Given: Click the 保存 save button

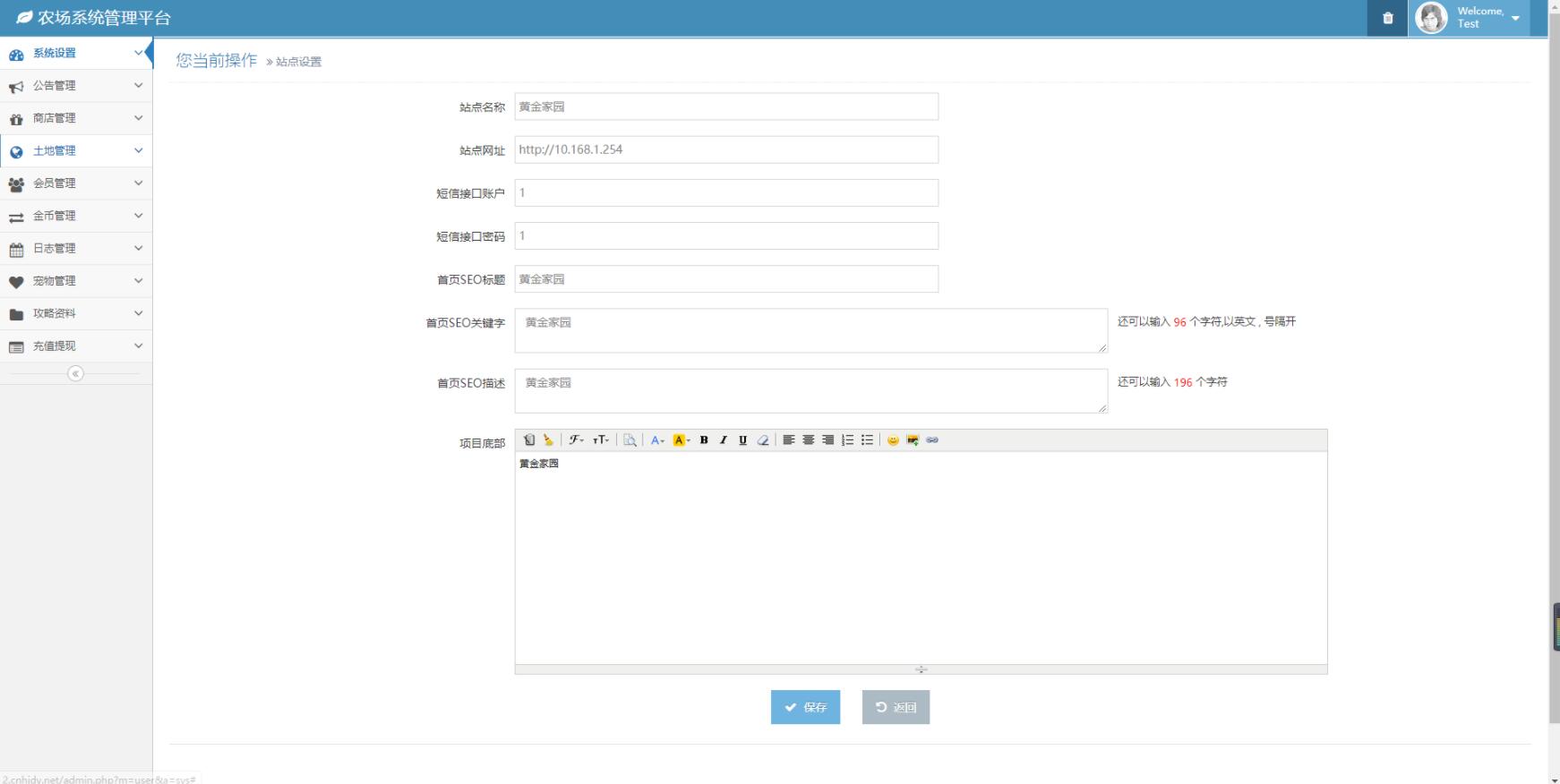Looking at the screenshot, I should [x=805, y=707].
